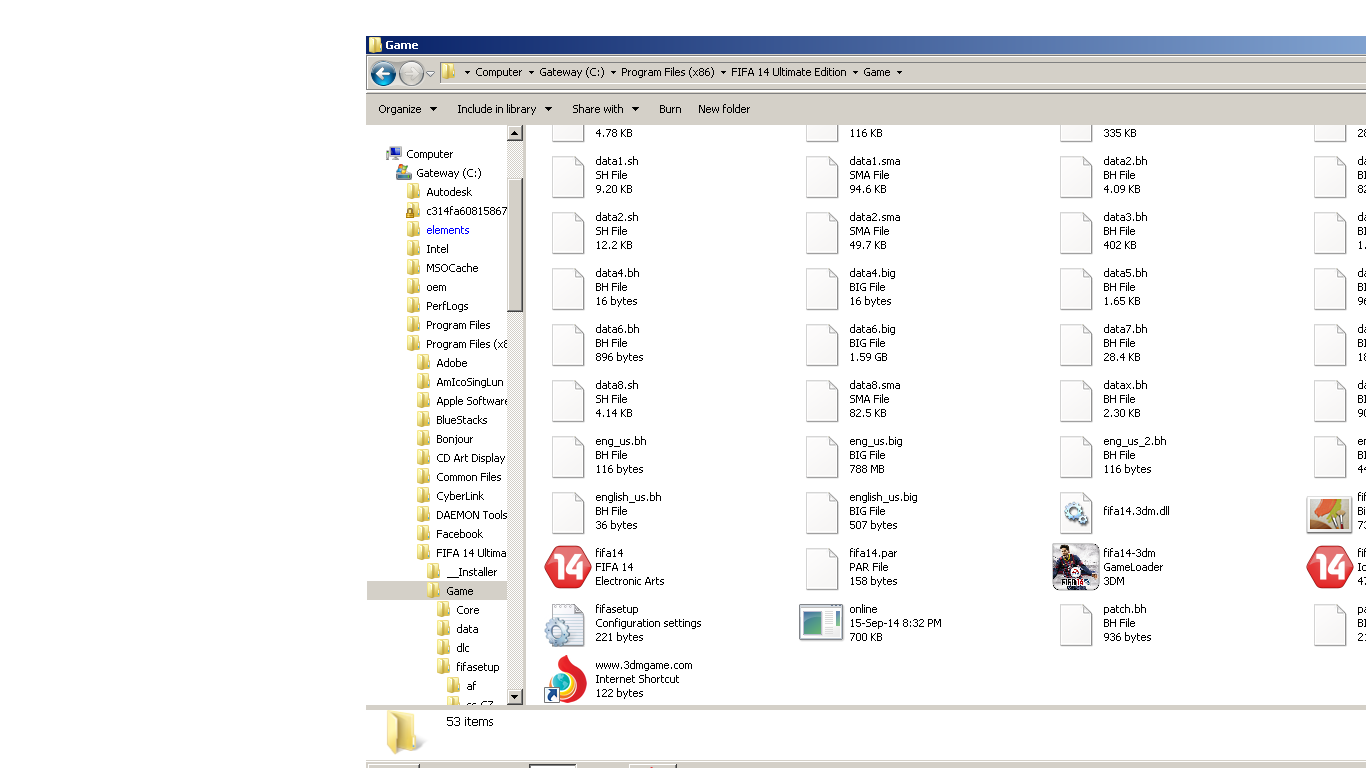Open the elements folder in the tree
Image resolution: width=1366 pixels, height=768 pixels.
[447, 230]
